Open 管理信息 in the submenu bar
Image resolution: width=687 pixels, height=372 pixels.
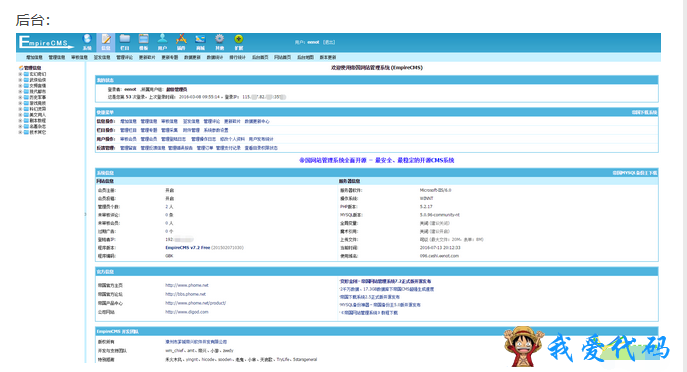[x=57, y=57]
